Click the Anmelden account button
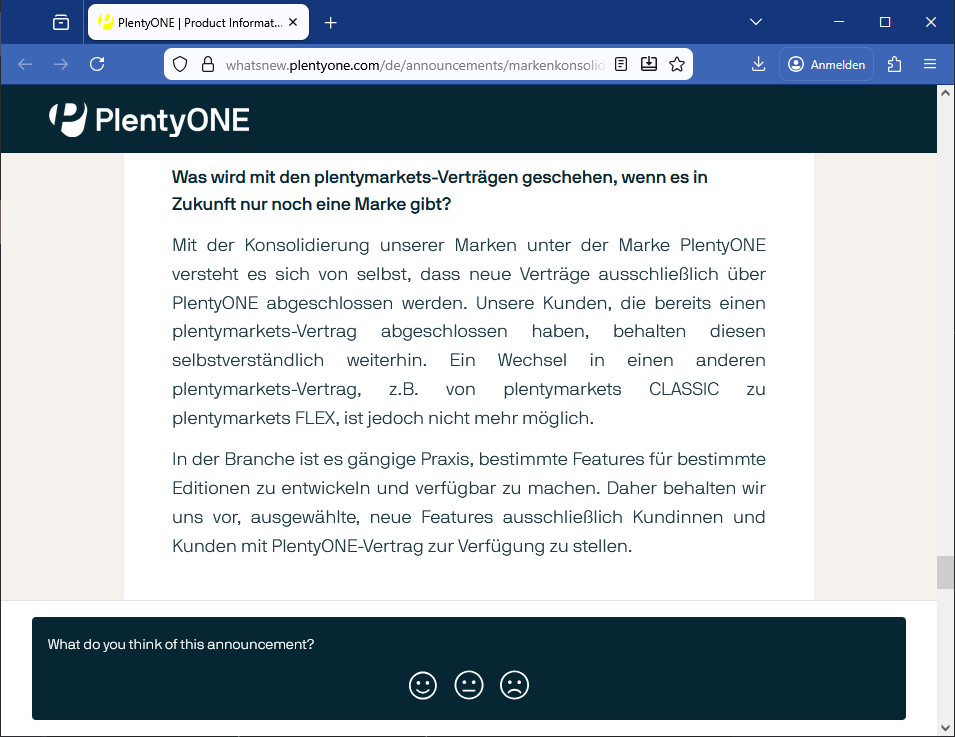 tap(826, 64)
